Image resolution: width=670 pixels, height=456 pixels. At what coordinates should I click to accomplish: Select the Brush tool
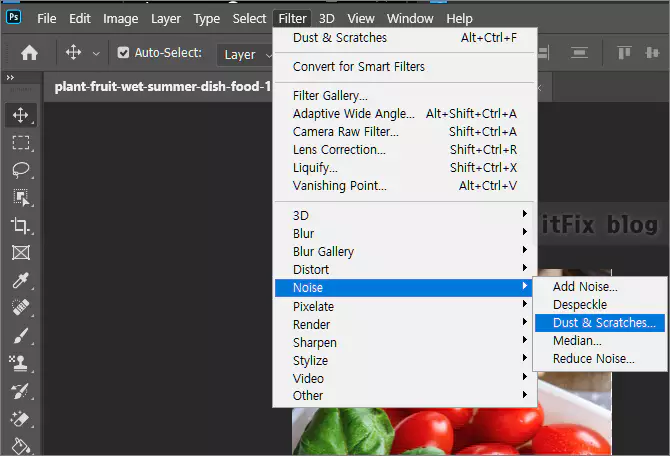click(x=21, y=335)
